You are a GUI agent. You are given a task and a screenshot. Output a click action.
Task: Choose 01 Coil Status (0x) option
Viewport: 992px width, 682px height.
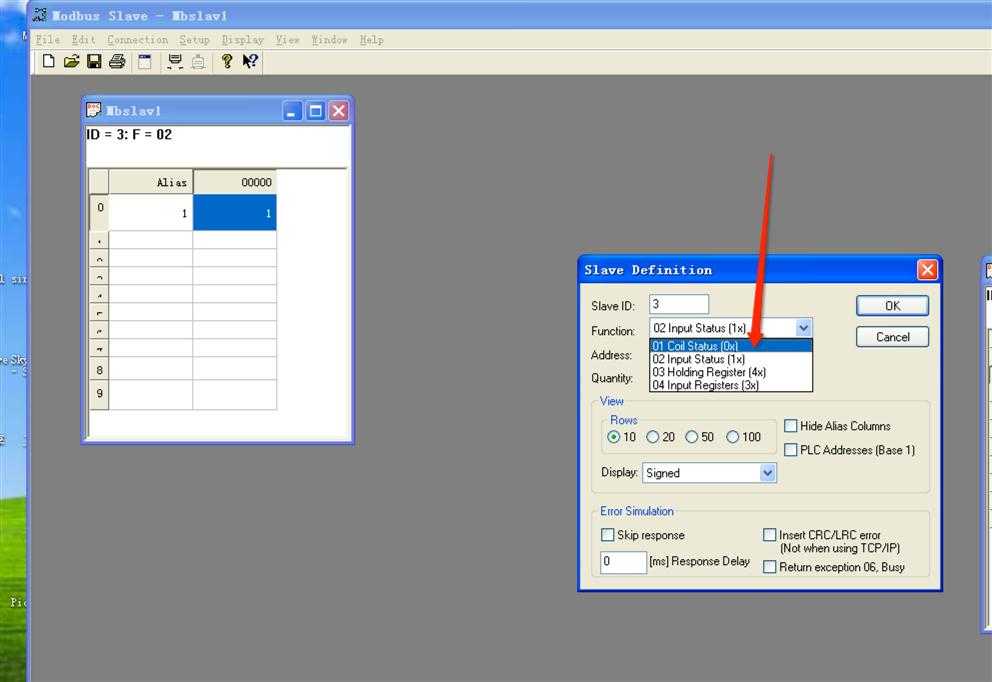(731, 346)
